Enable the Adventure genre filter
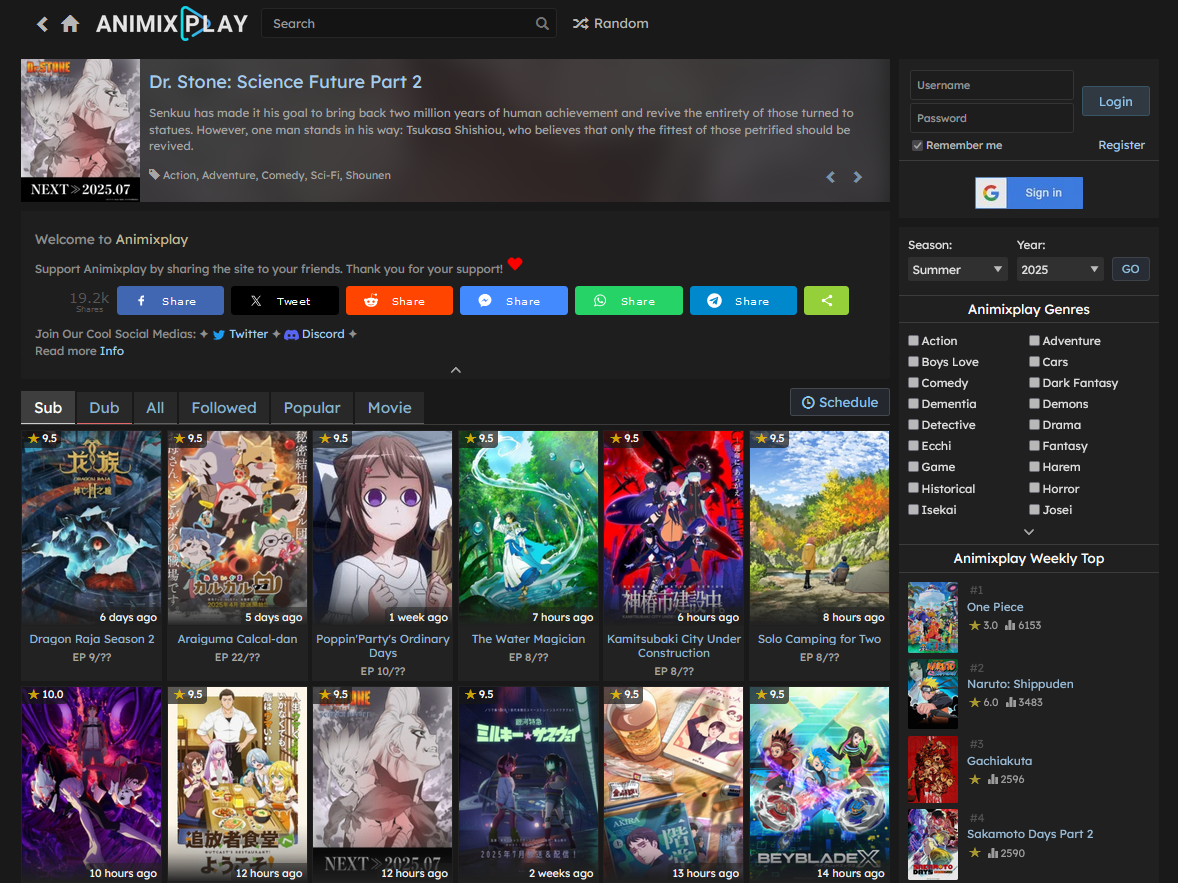 pos(1035,340)
